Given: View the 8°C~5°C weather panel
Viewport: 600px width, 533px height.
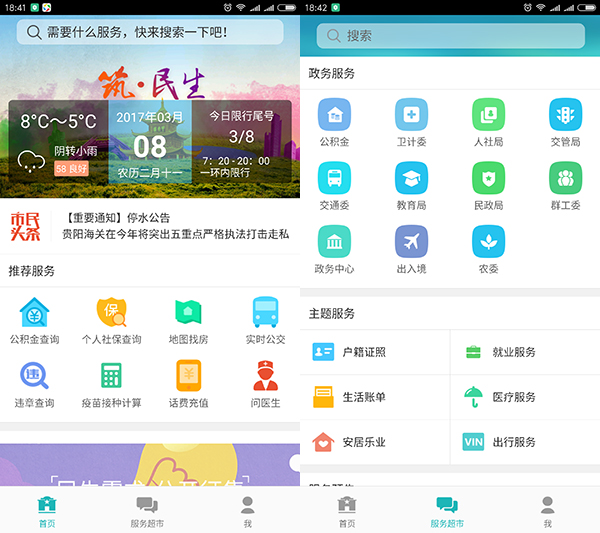Looking at the screenshot, I should 59,142.
